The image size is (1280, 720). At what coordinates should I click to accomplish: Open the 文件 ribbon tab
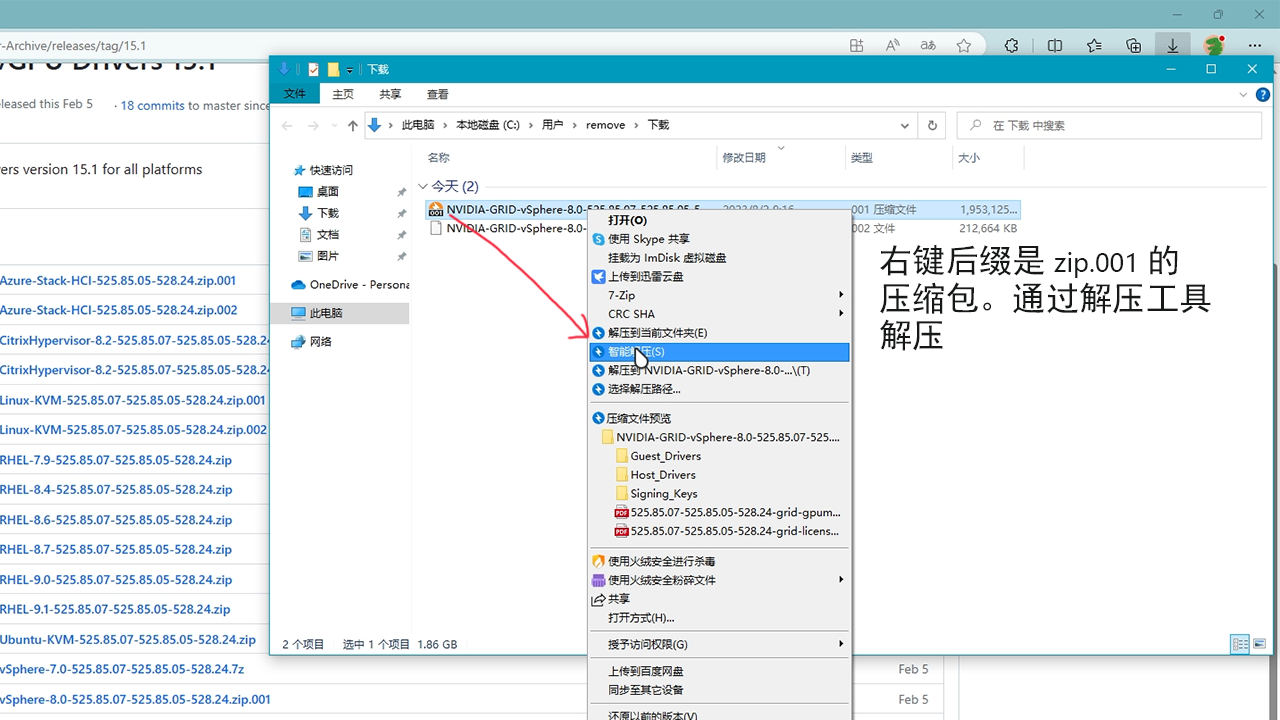click(295, 94)
